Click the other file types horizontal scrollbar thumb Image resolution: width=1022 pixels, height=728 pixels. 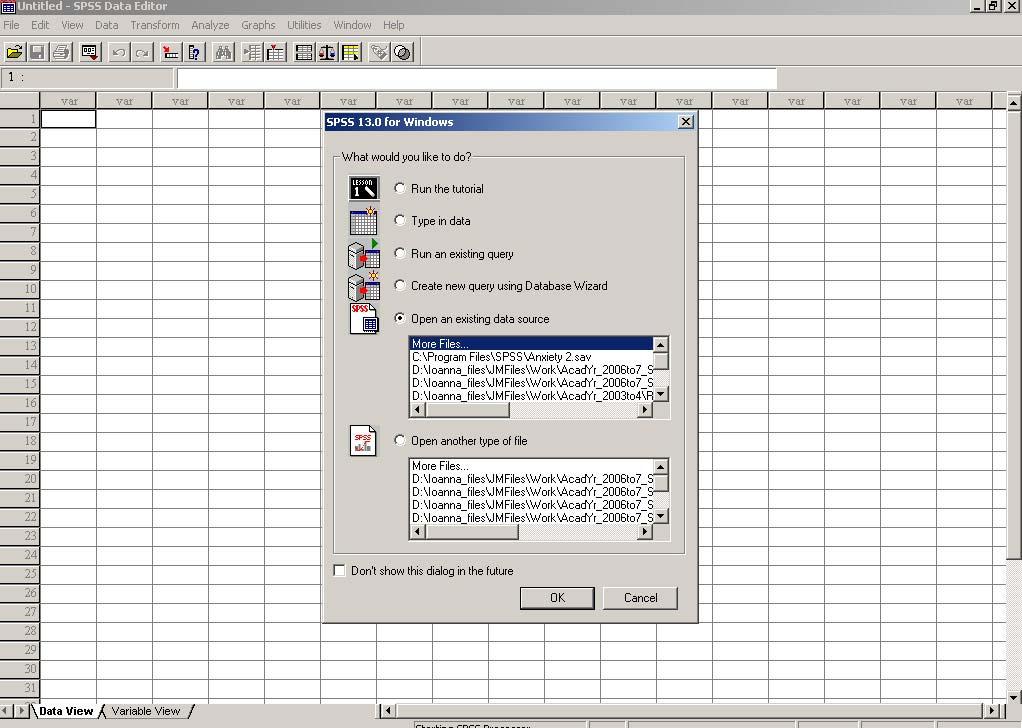(x=472, y=531)
